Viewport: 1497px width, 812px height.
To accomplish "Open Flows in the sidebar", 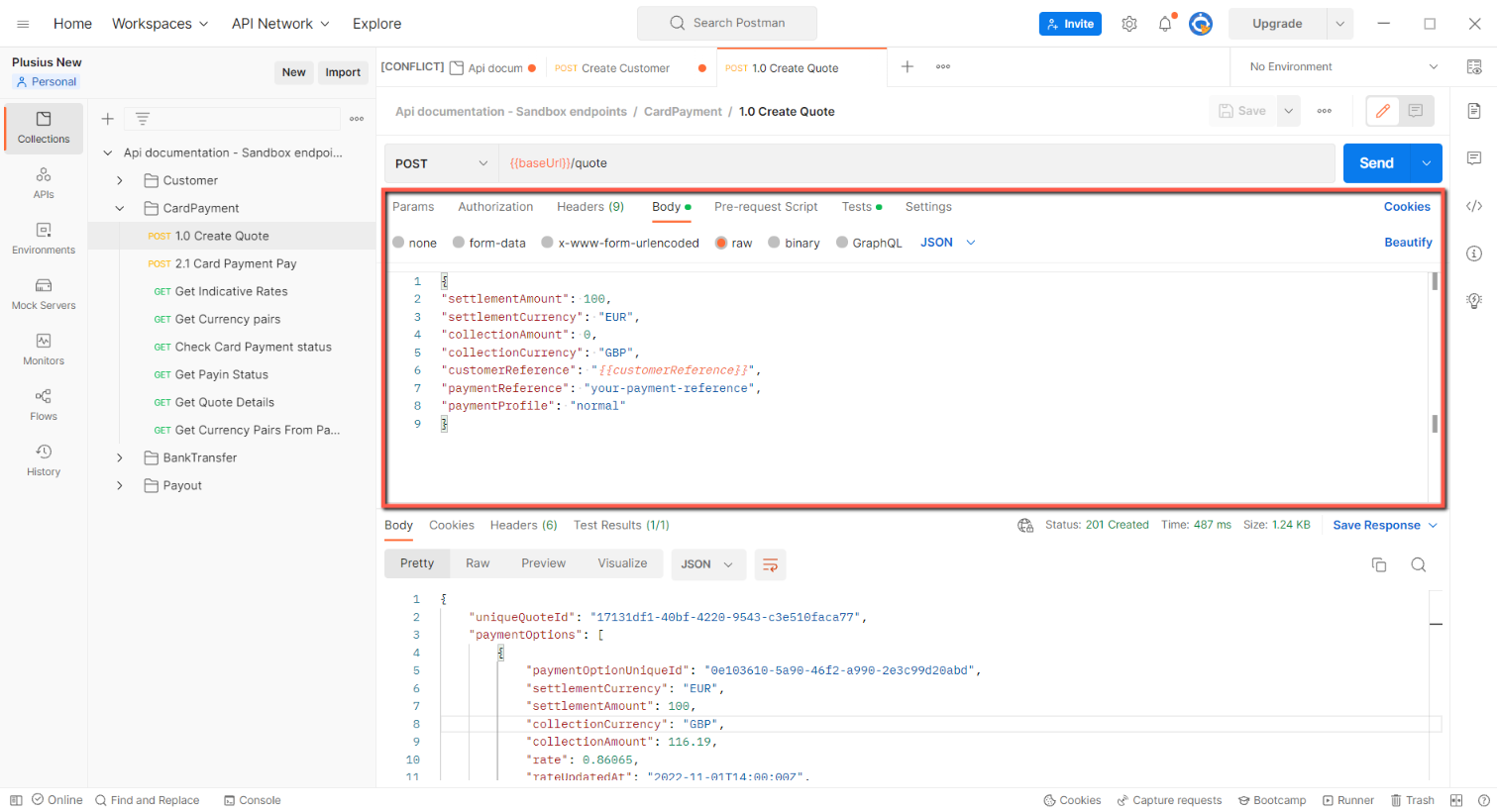I will (x=44, y=405).
